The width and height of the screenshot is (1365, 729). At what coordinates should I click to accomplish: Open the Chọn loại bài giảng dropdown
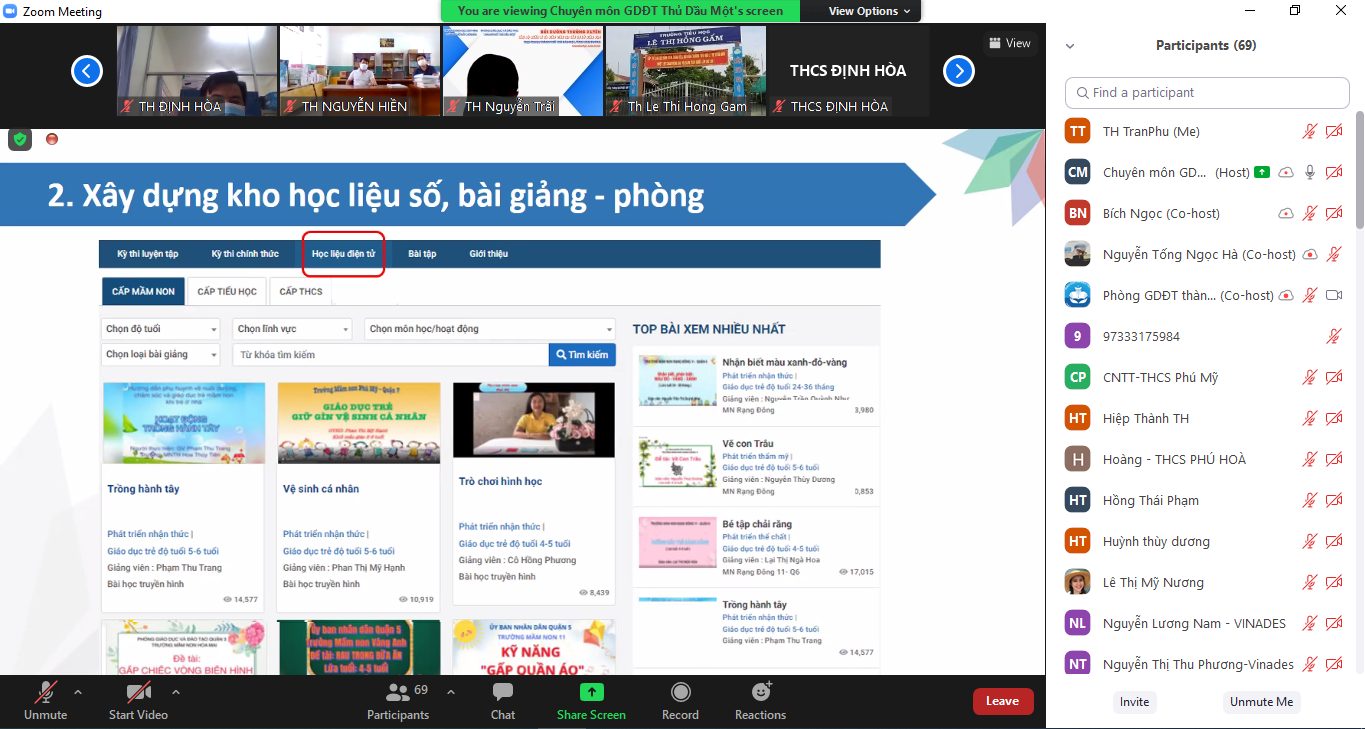(160, 354)
